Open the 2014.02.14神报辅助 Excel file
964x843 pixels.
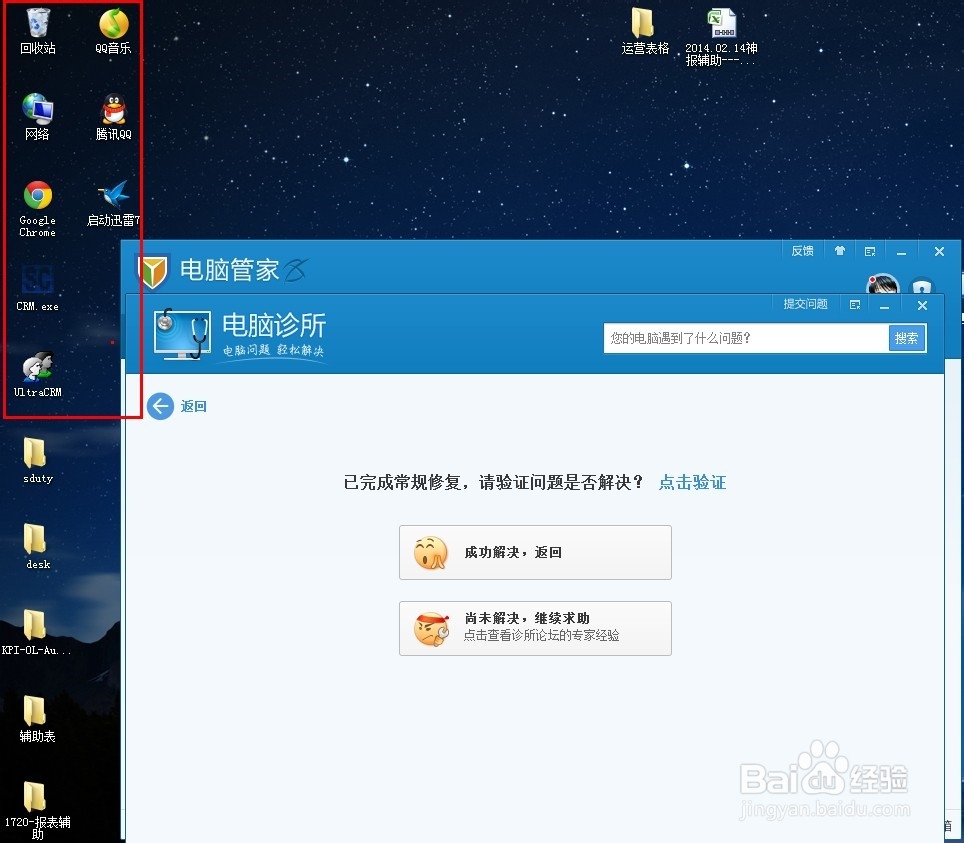[720, 25]
